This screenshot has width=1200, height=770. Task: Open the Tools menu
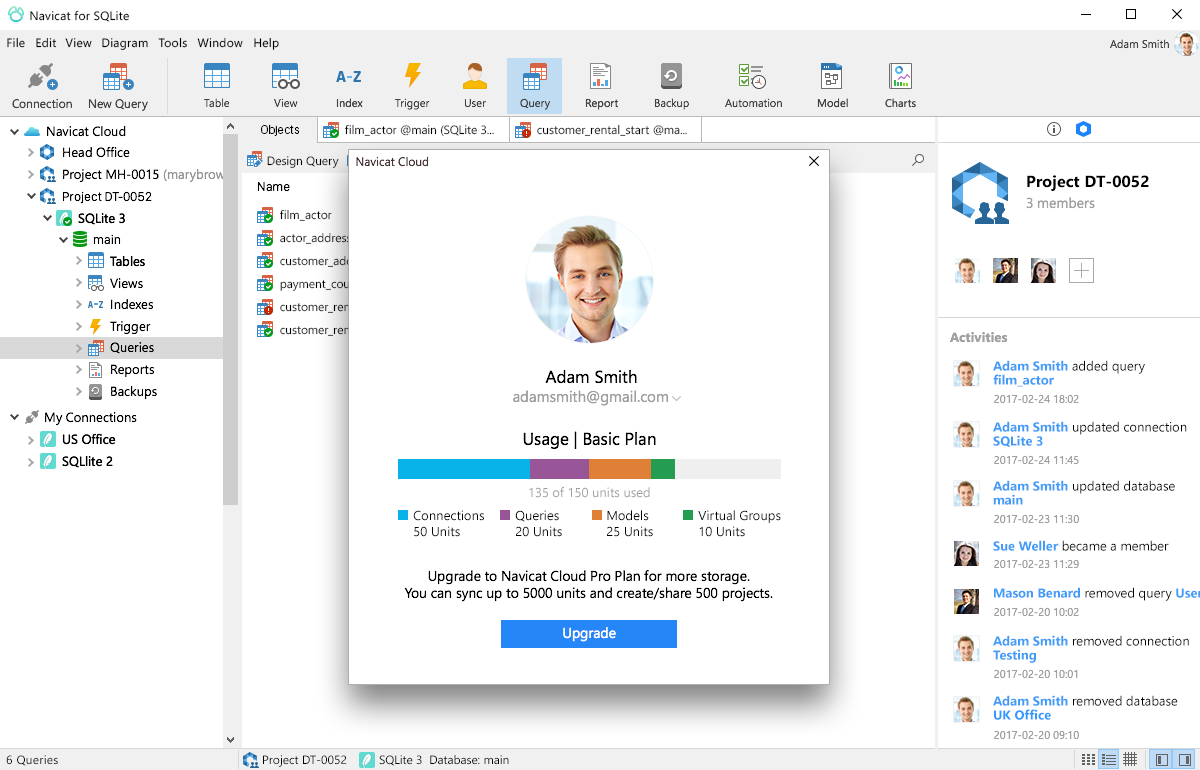click(x=173, y=43)
